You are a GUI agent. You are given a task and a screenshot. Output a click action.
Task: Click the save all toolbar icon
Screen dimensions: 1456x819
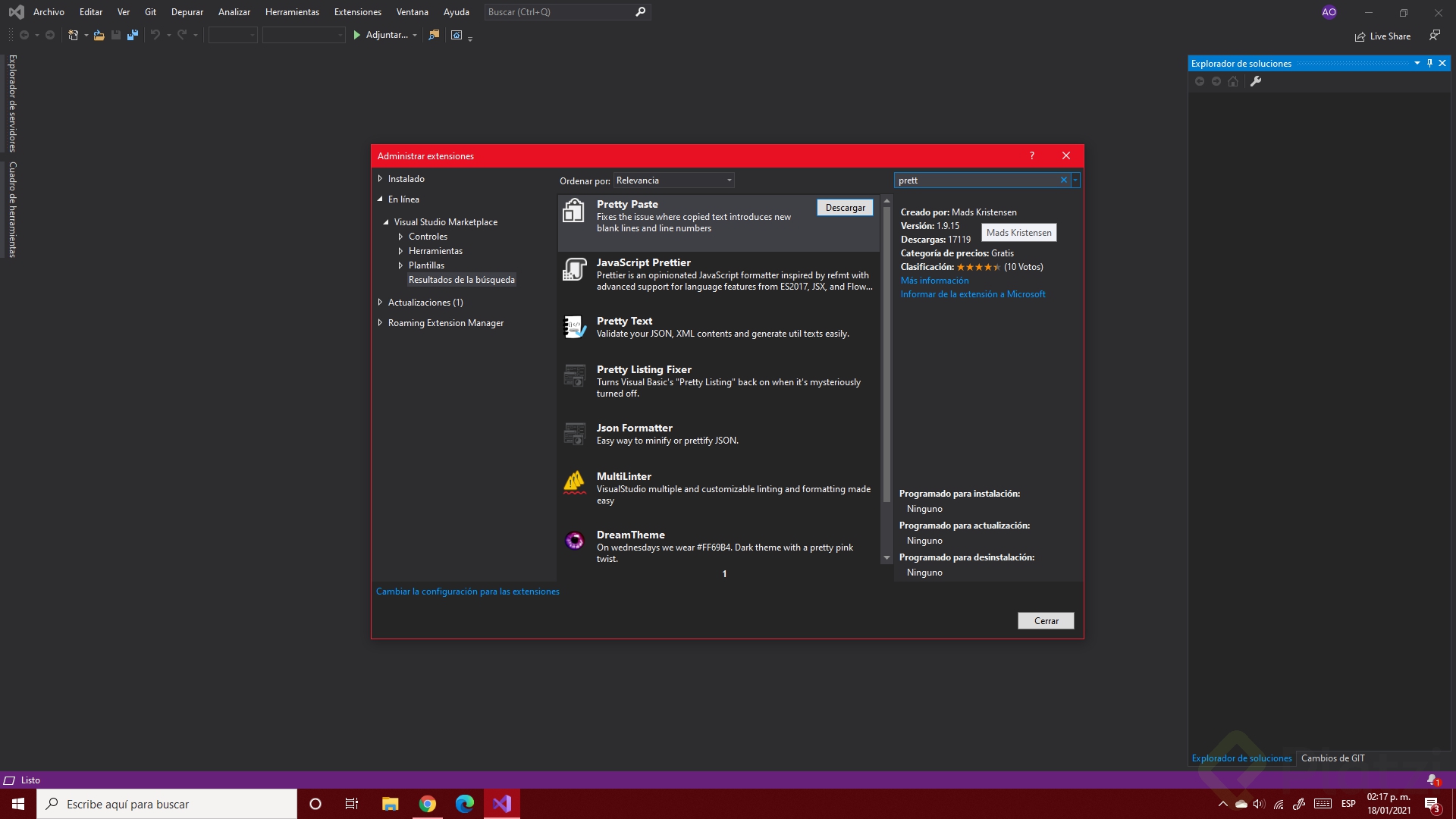pyautogui.click(x=133, y=35)
